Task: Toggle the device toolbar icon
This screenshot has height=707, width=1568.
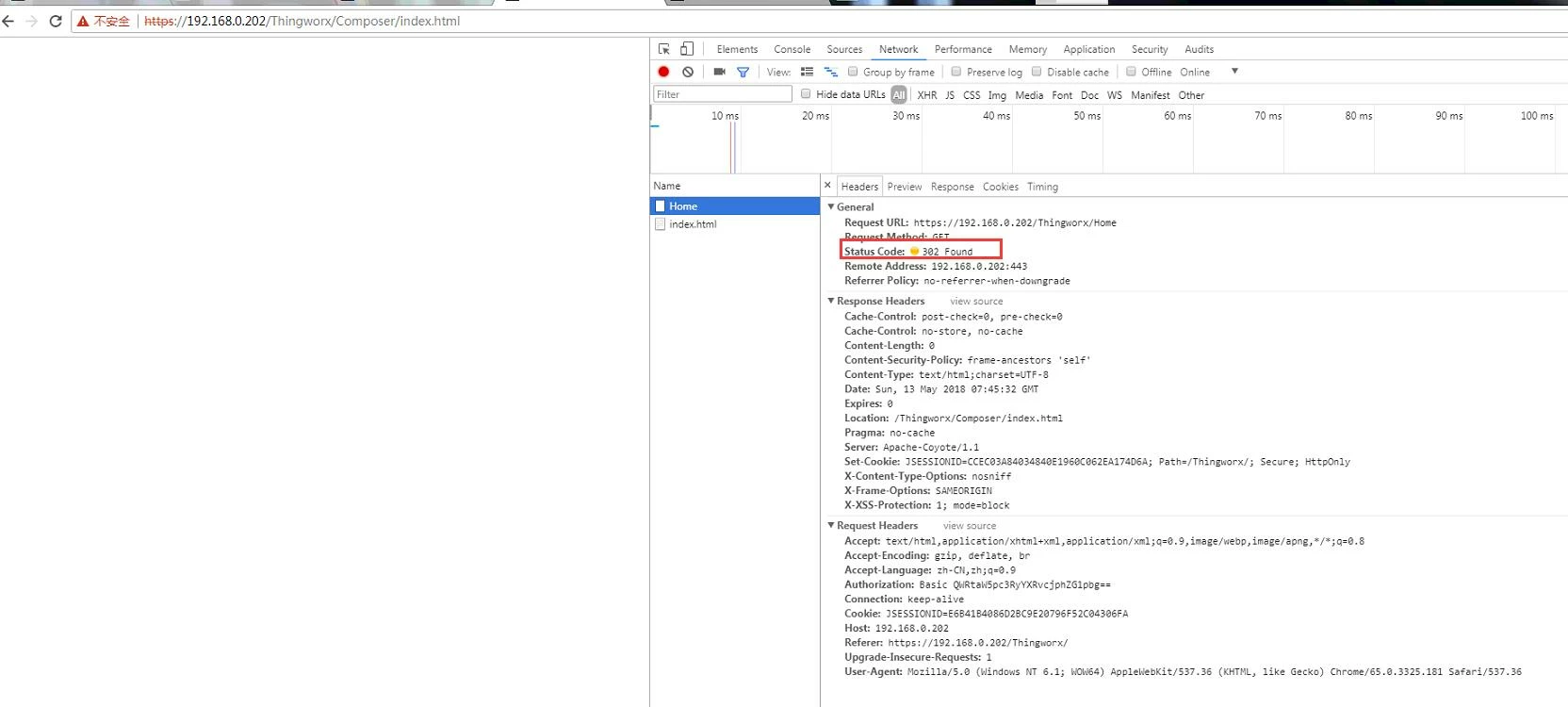Action: (687, 49)
